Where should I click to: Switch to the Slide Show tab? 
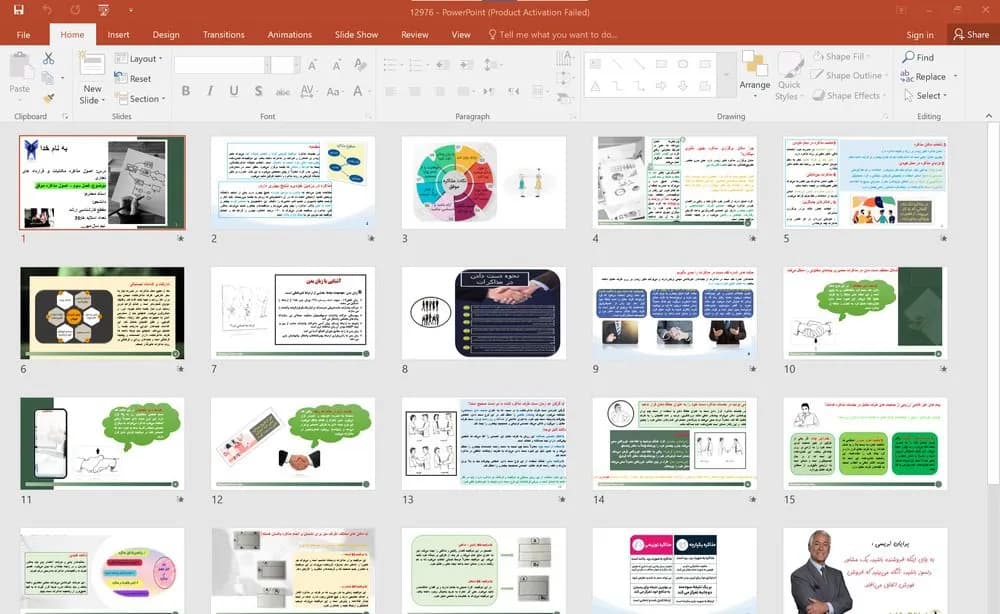pos(357,35)
